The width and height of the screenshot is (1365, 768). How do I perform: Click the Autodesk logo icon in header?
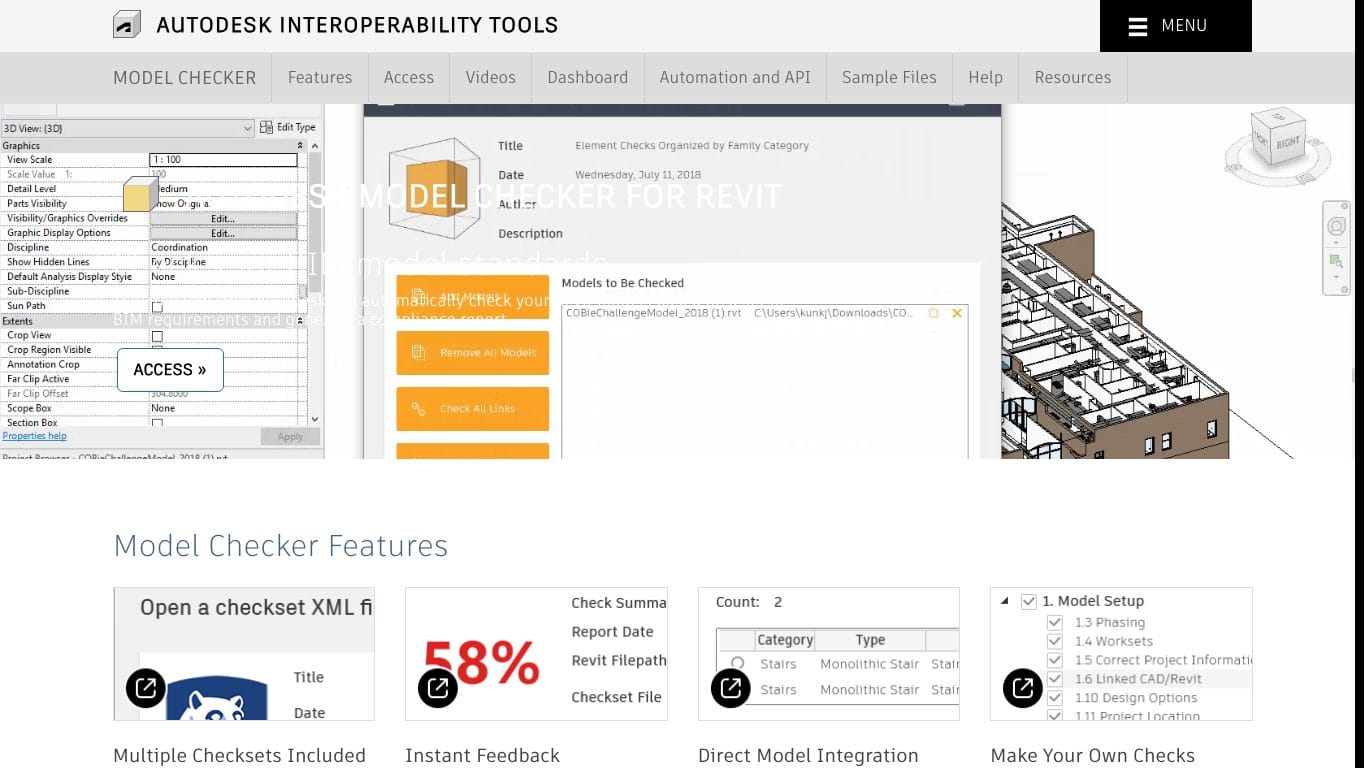click(x=127, y=25)
